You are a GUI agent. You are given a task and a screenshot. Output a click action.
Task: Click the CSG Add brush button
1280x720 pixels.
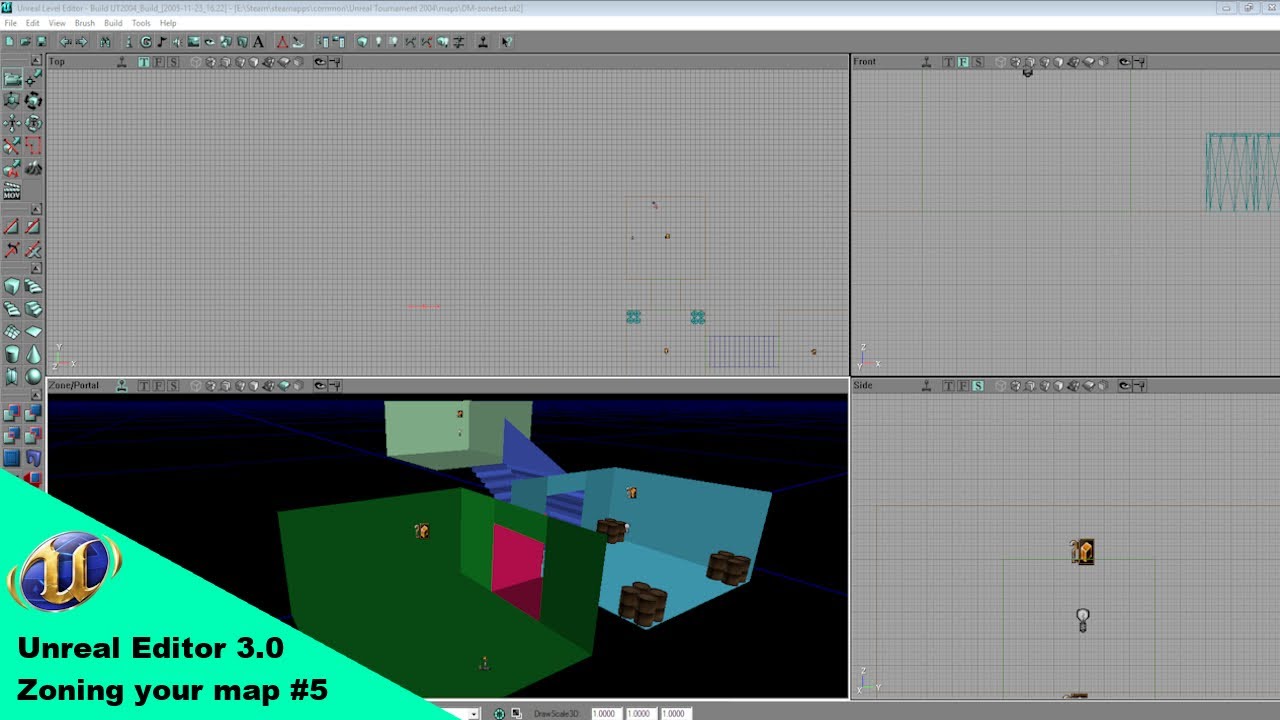click(12, 412)
